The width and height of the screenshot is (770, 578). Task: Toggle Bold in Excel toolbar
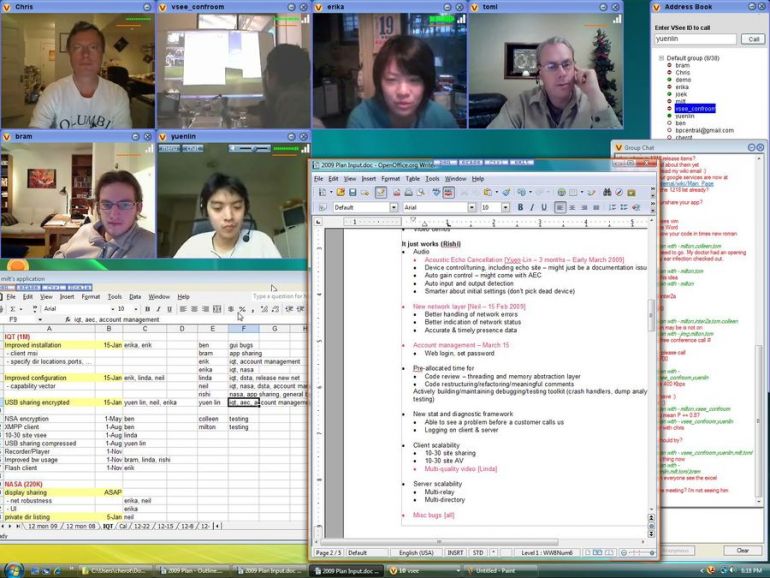(147, 309)
